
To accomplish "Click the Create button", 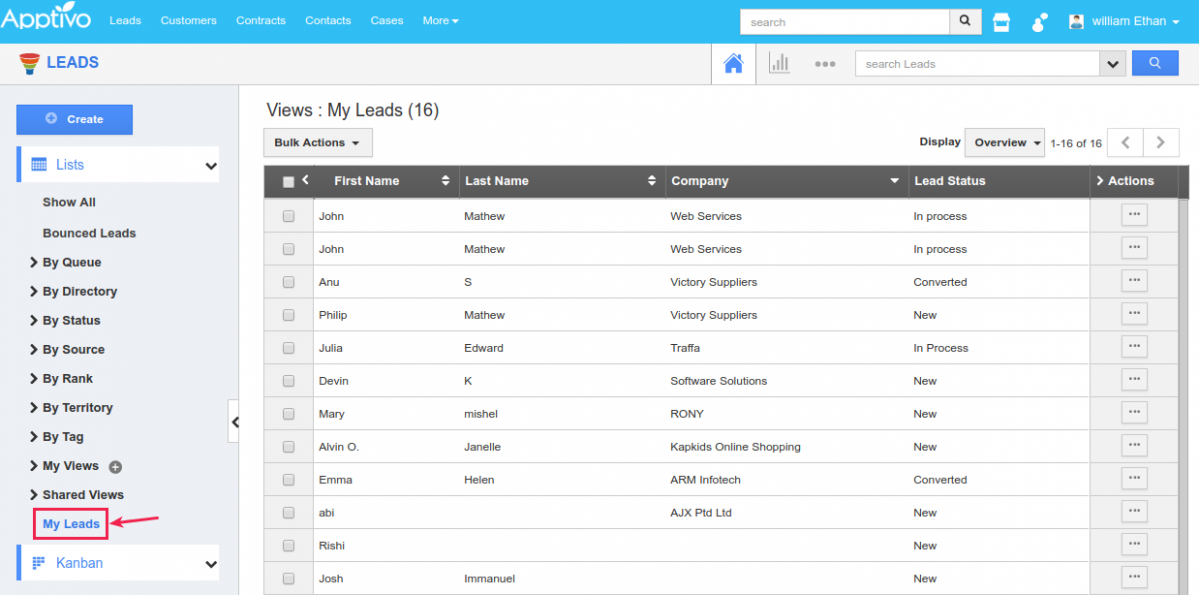I will [x=74, y=119].
